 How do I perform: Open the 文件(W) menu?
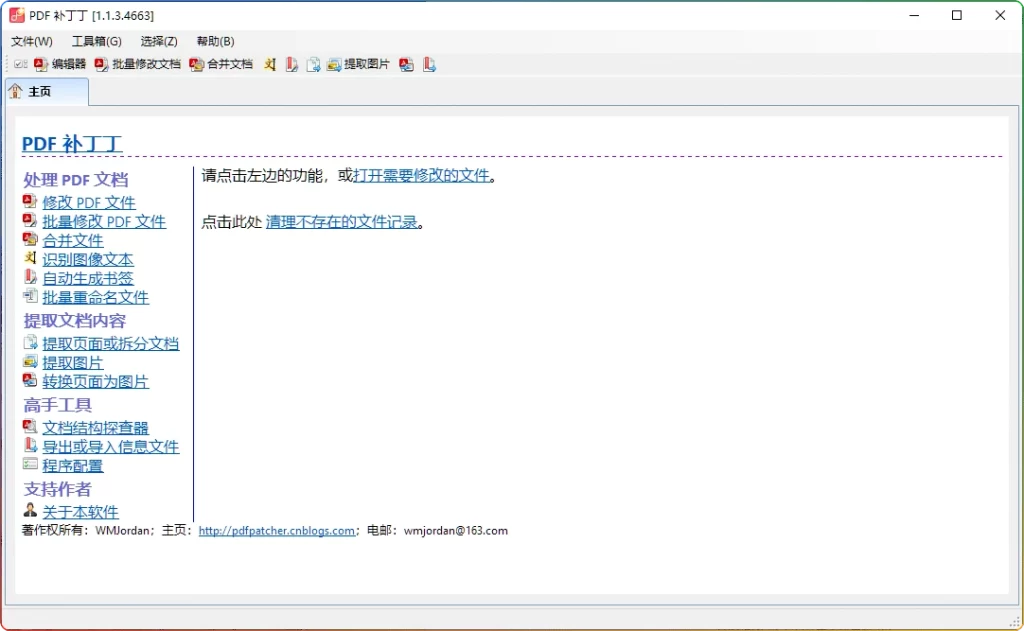point(31,41)
